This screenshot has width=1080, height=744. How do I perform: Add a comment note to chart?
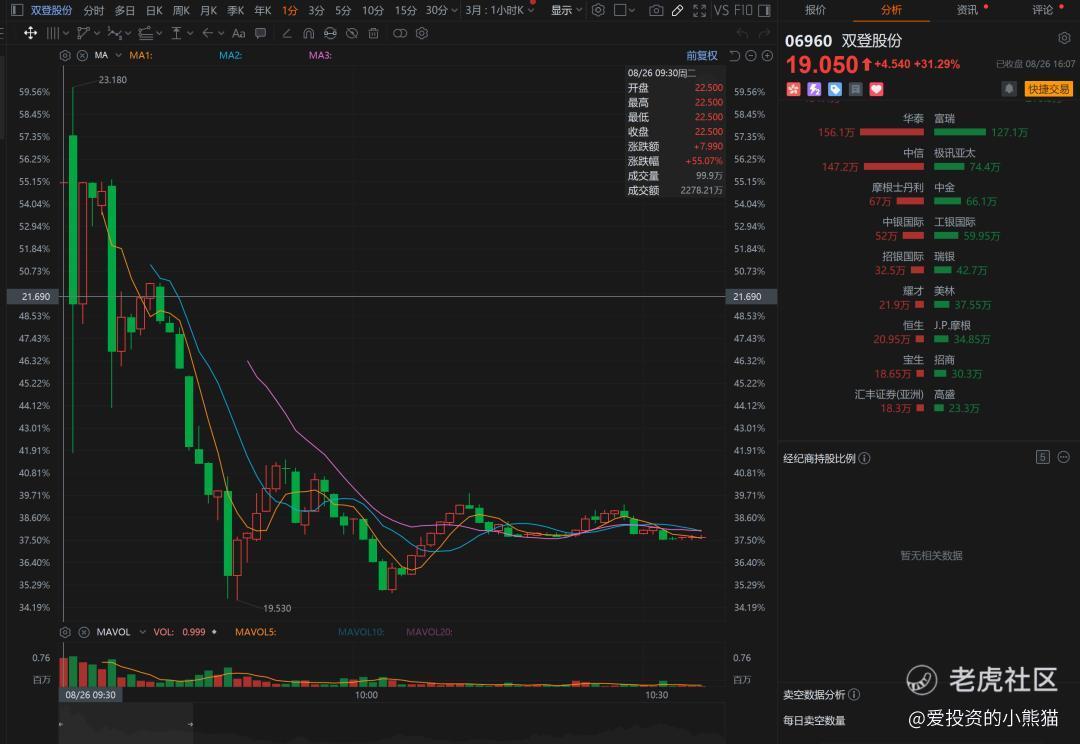[x=260, y=33]
